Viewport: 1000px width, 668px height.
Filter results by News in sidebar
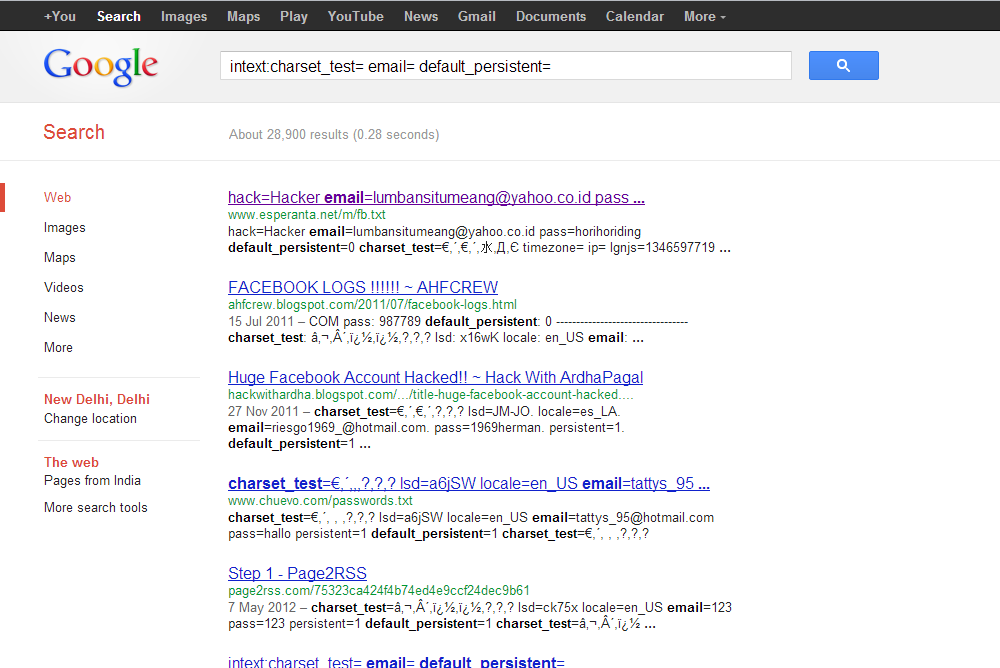pos(60,318)
